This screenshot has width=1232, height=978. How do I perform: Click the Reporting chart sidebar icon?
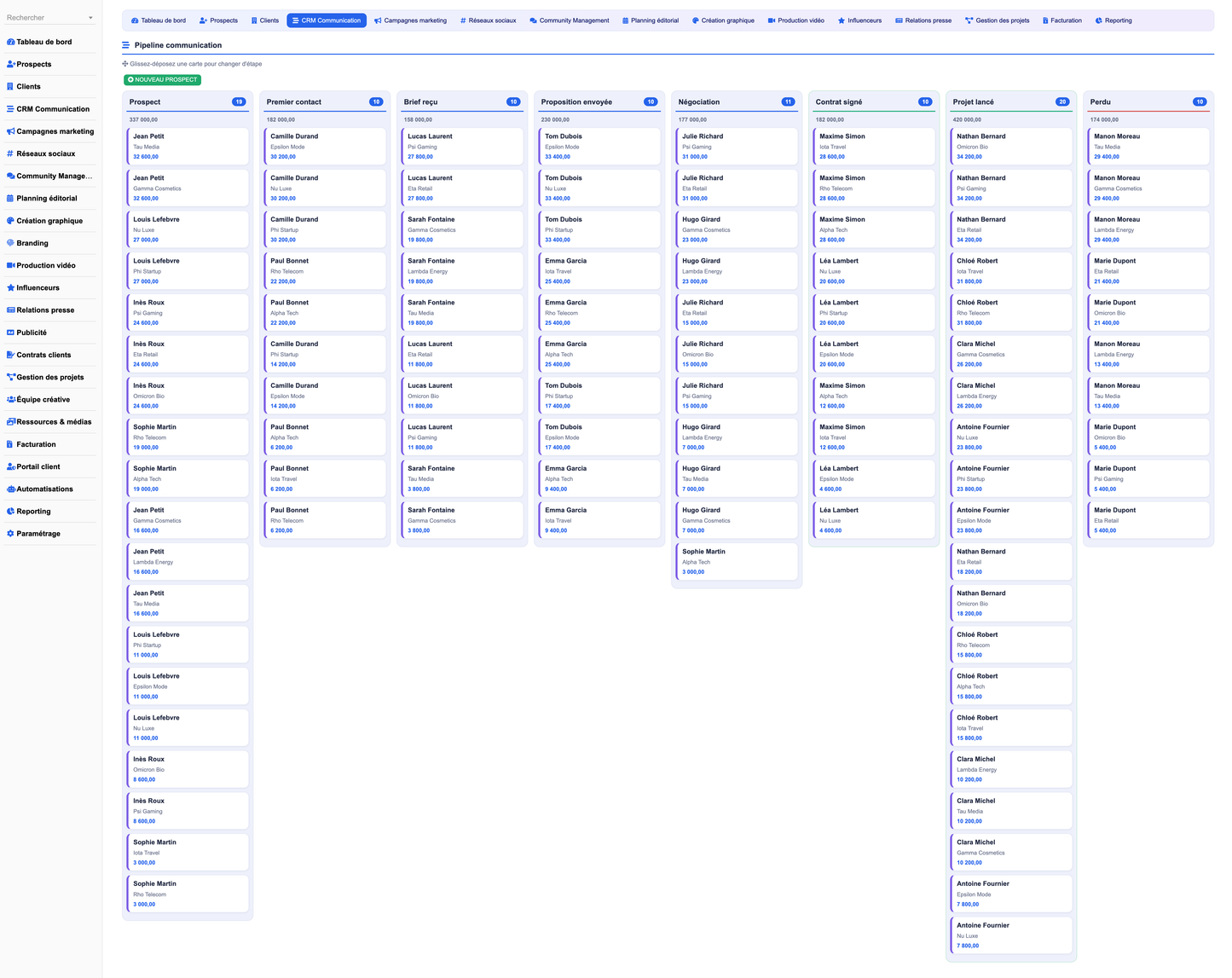10,512
